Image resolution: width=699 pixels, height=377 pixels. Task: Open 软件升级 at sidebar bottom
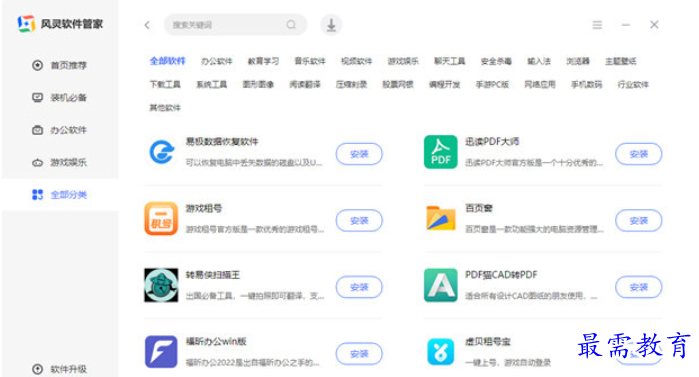coord(60,369)
